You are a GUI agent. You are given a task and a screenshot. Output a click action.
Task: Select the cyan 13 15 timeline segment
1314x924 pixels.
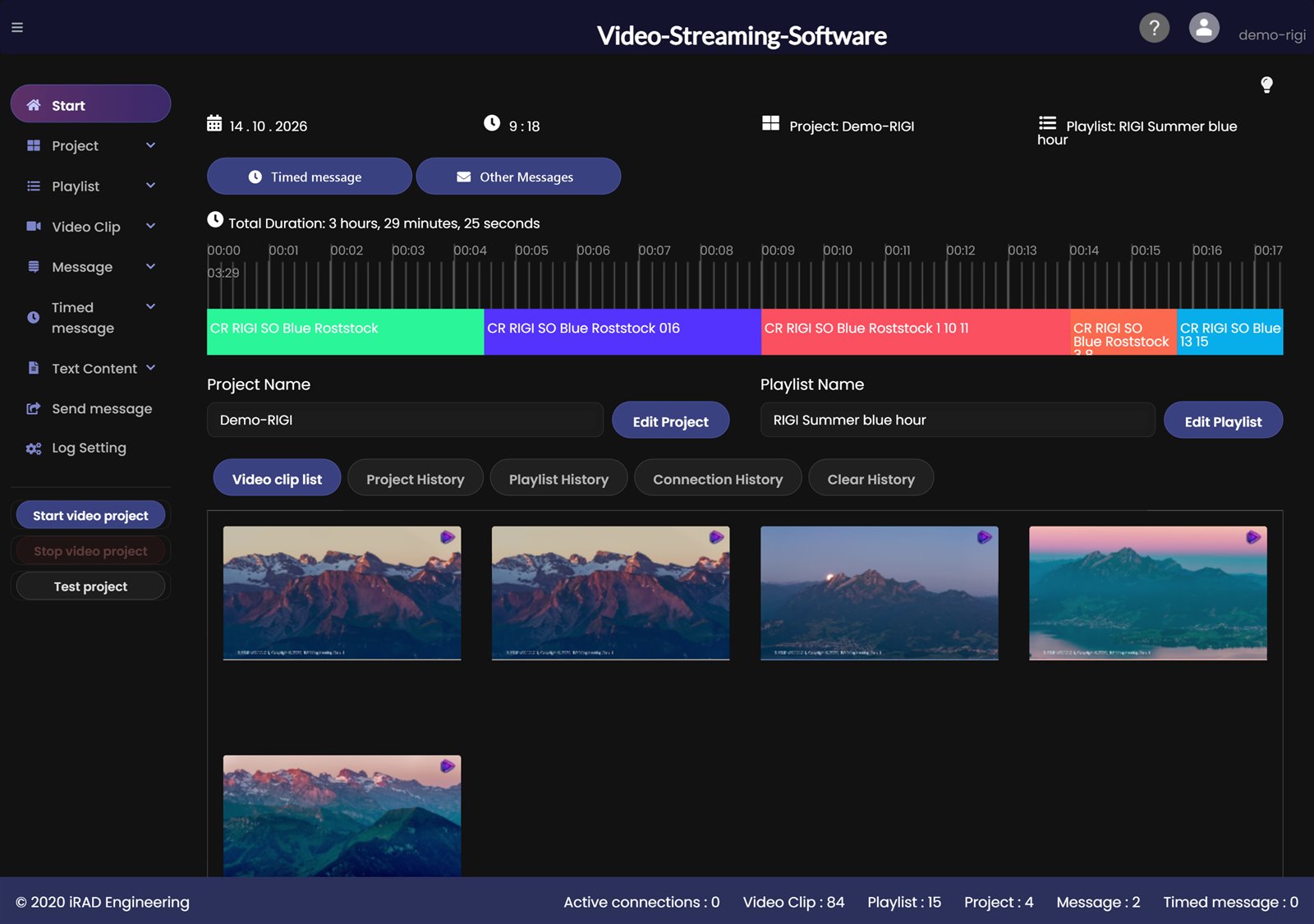point(1230,332)
